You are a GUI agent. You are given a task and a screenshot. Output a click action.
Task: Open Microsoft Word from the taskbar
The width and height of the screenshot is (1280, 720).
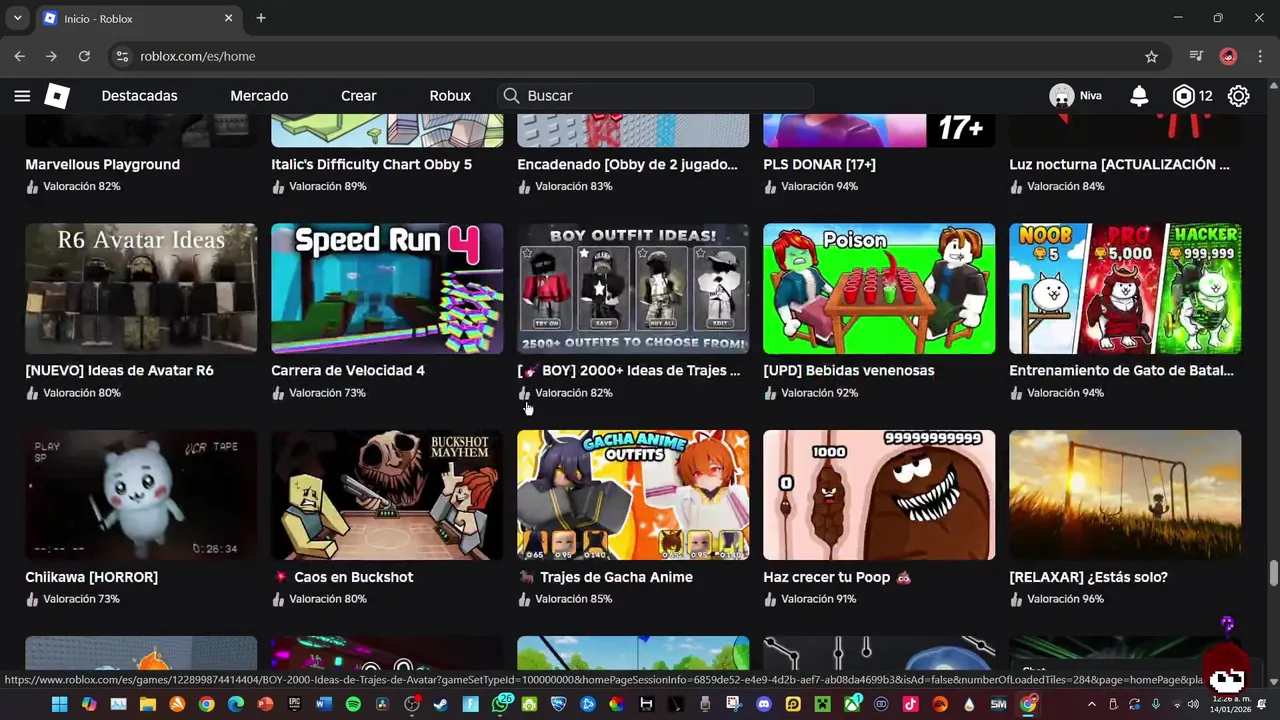(324, 704)
